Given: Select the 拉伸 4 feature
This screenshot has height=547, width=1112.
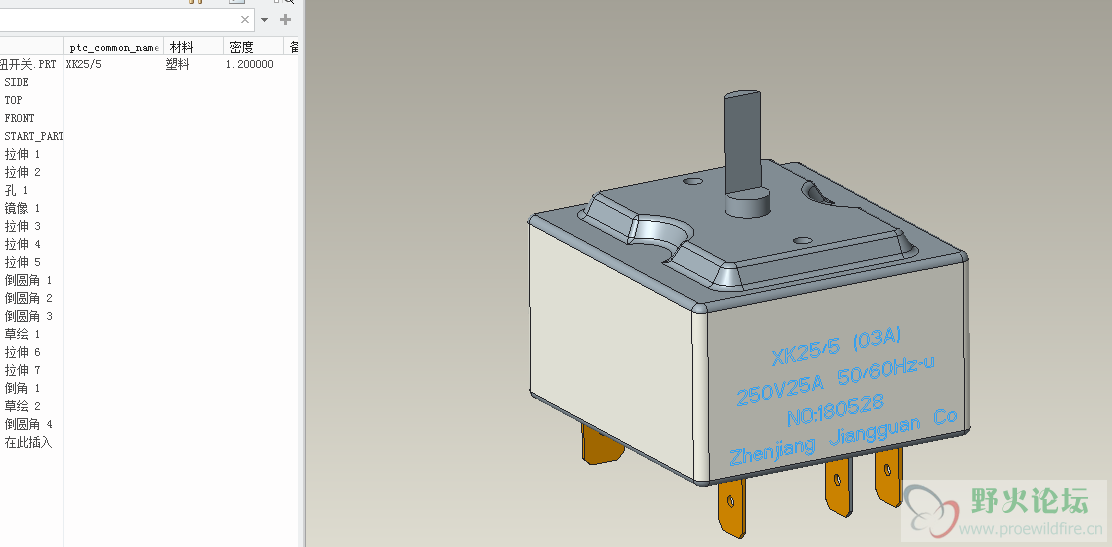Looking at the screenshot, I should (x=22, y=244).
